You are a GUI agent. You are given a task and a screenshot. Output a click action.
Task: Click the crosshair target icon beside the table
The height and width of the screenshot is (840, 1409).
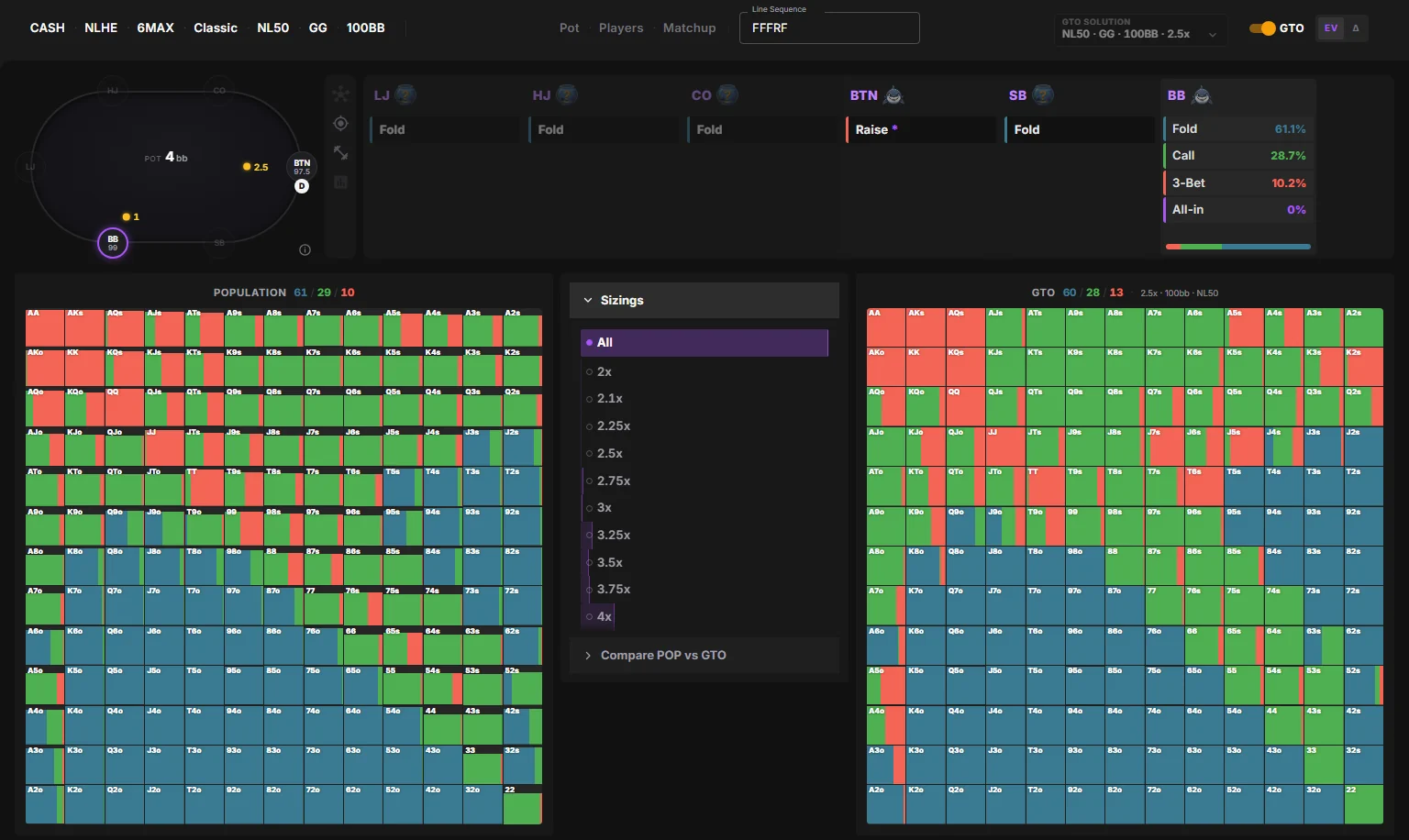pos(340,123)
